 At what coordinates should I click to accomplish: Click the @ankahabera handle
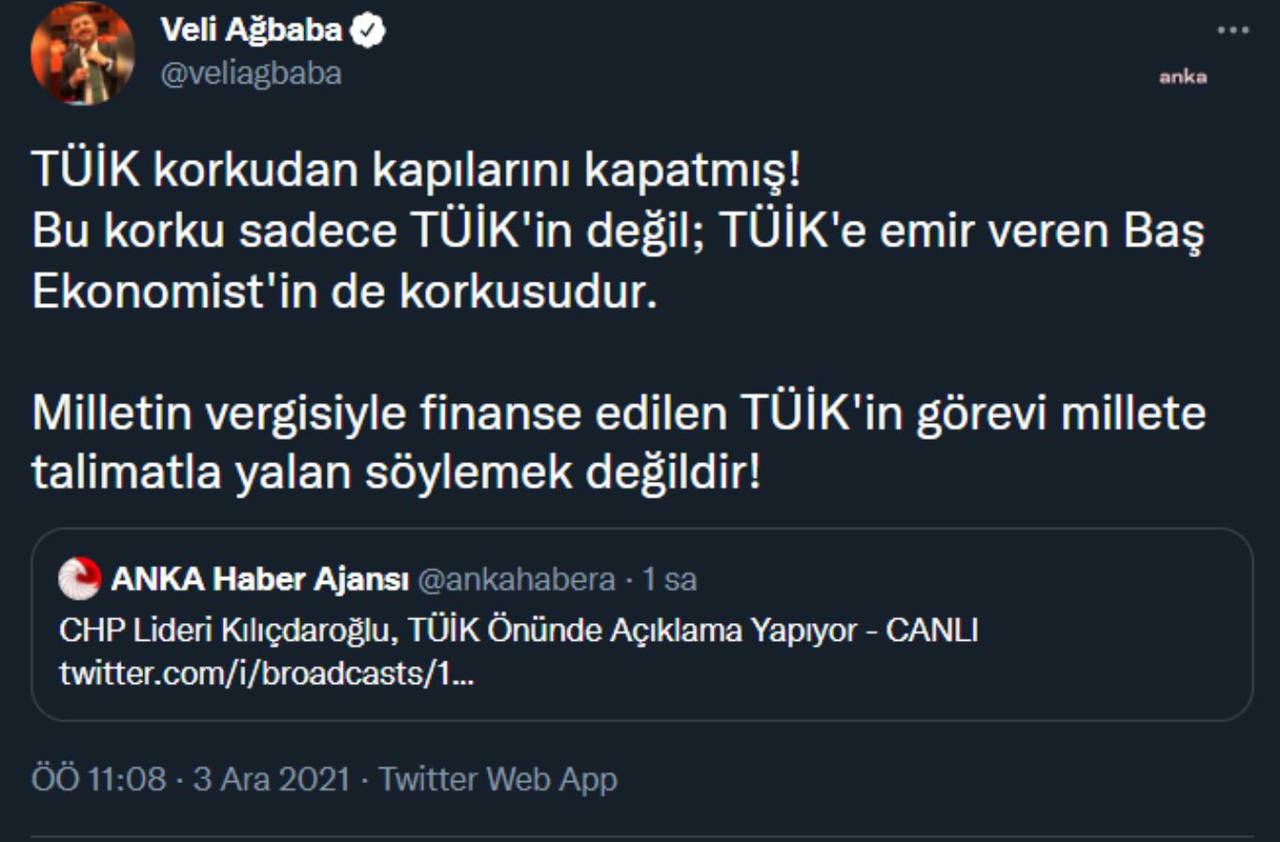point(516,579)
